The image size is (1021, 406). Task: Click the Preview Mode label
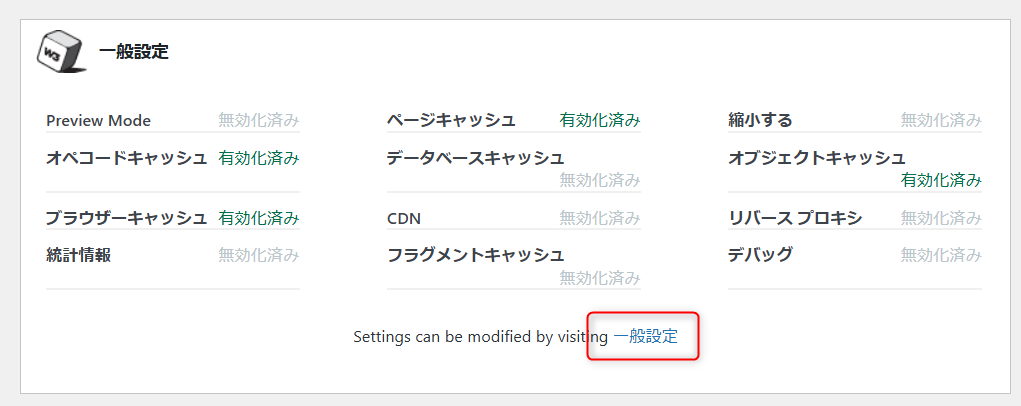98,120
